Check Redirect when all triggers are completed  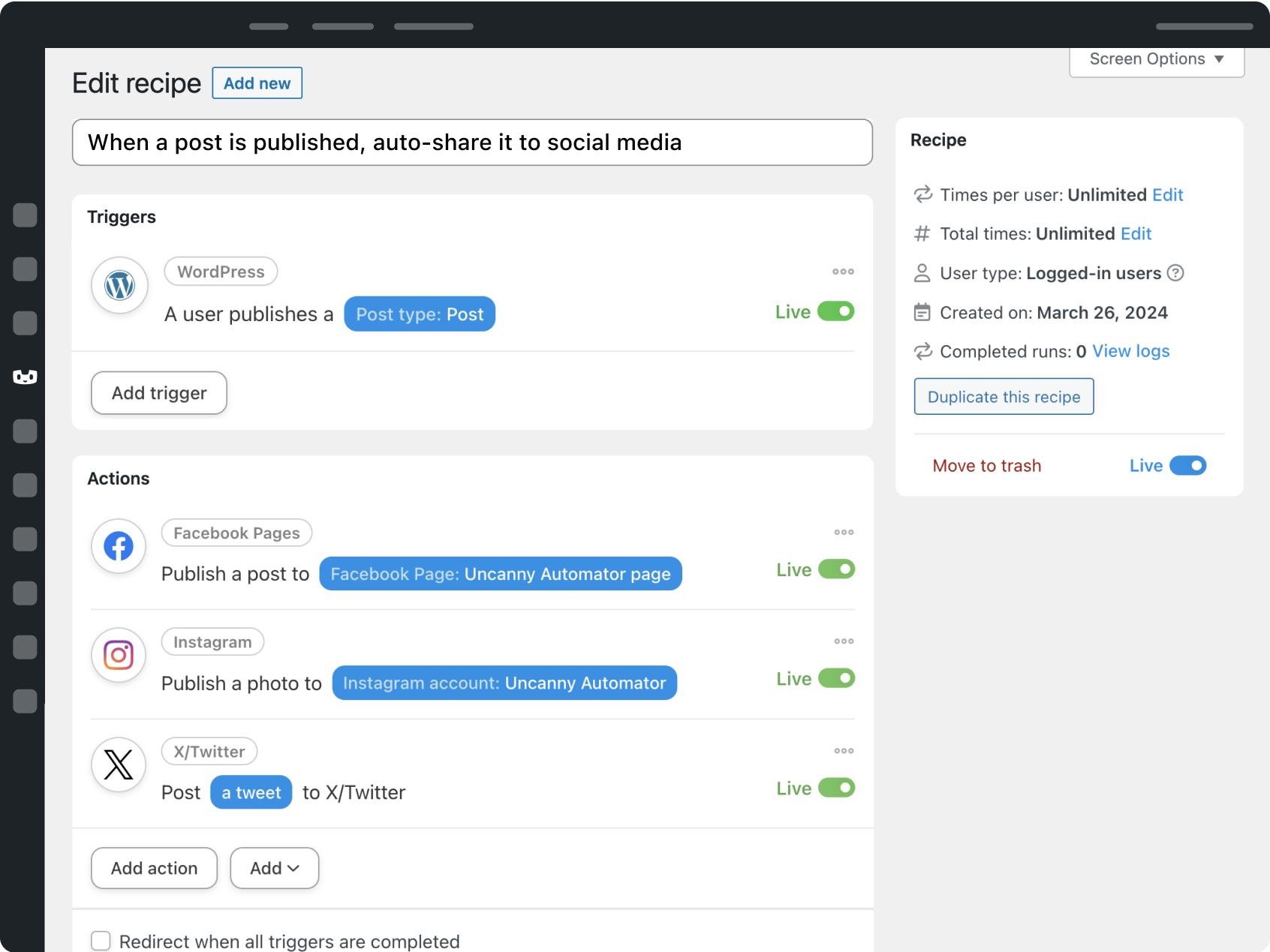[x=100, y=941]
